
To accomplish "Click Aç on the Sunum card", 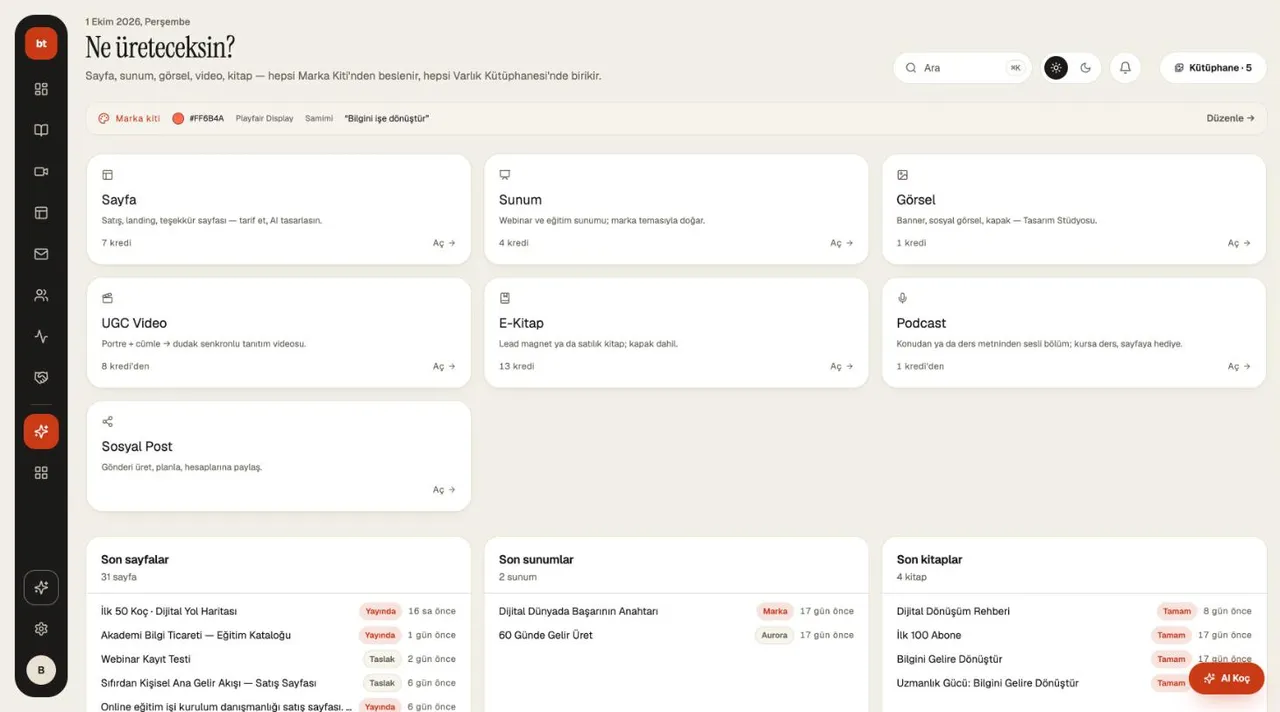I will click(x=842, y=243).
